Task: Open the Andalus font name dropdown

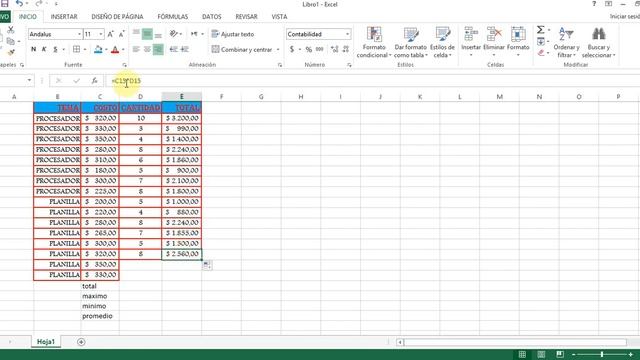Action: click(79, 34)
